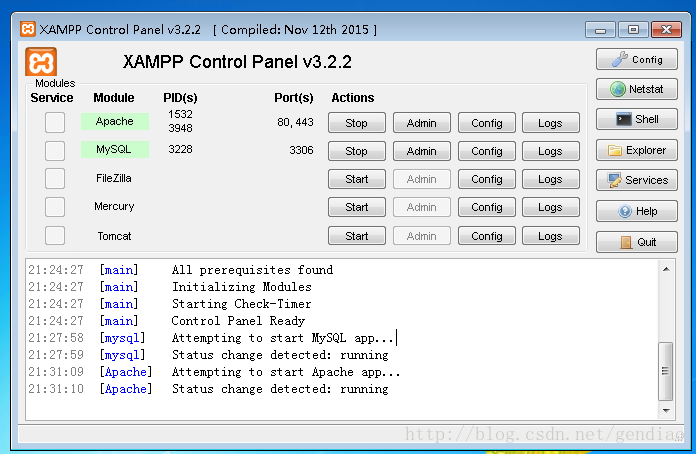Image resolution: width=696 pixels, height=454 pixels.
Task: Click log line 'Attempting to start MySQL app...'
Action: point(283,338)
